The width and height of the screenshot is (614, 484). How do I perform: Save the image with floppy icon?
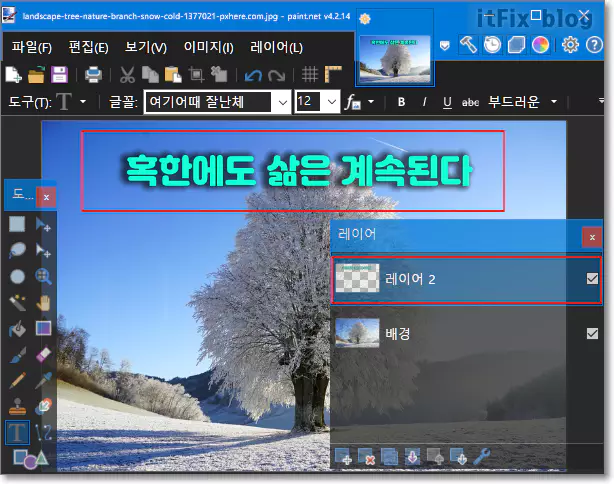[59, 74]
